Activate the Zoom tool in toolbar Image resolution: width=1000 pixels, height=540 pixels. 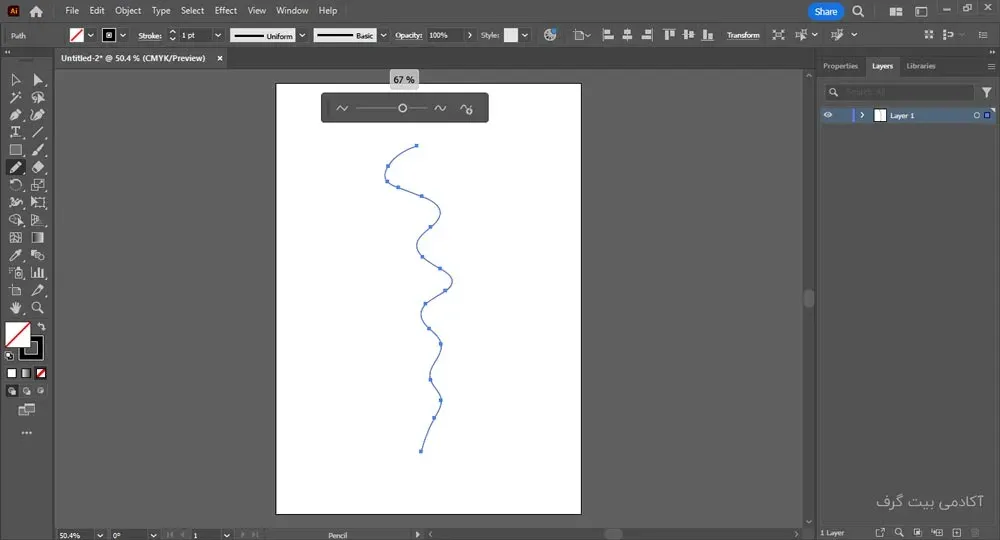point(38,308)
